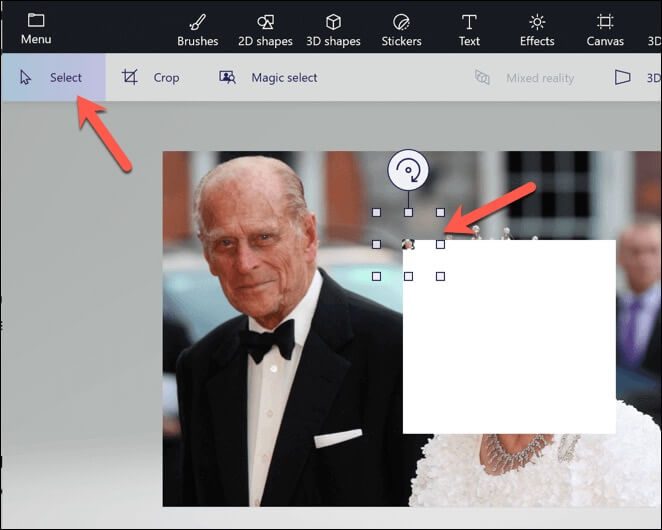The image size is (662, 530).
Task: Open the Canvas tab
Action: point(605,30)
